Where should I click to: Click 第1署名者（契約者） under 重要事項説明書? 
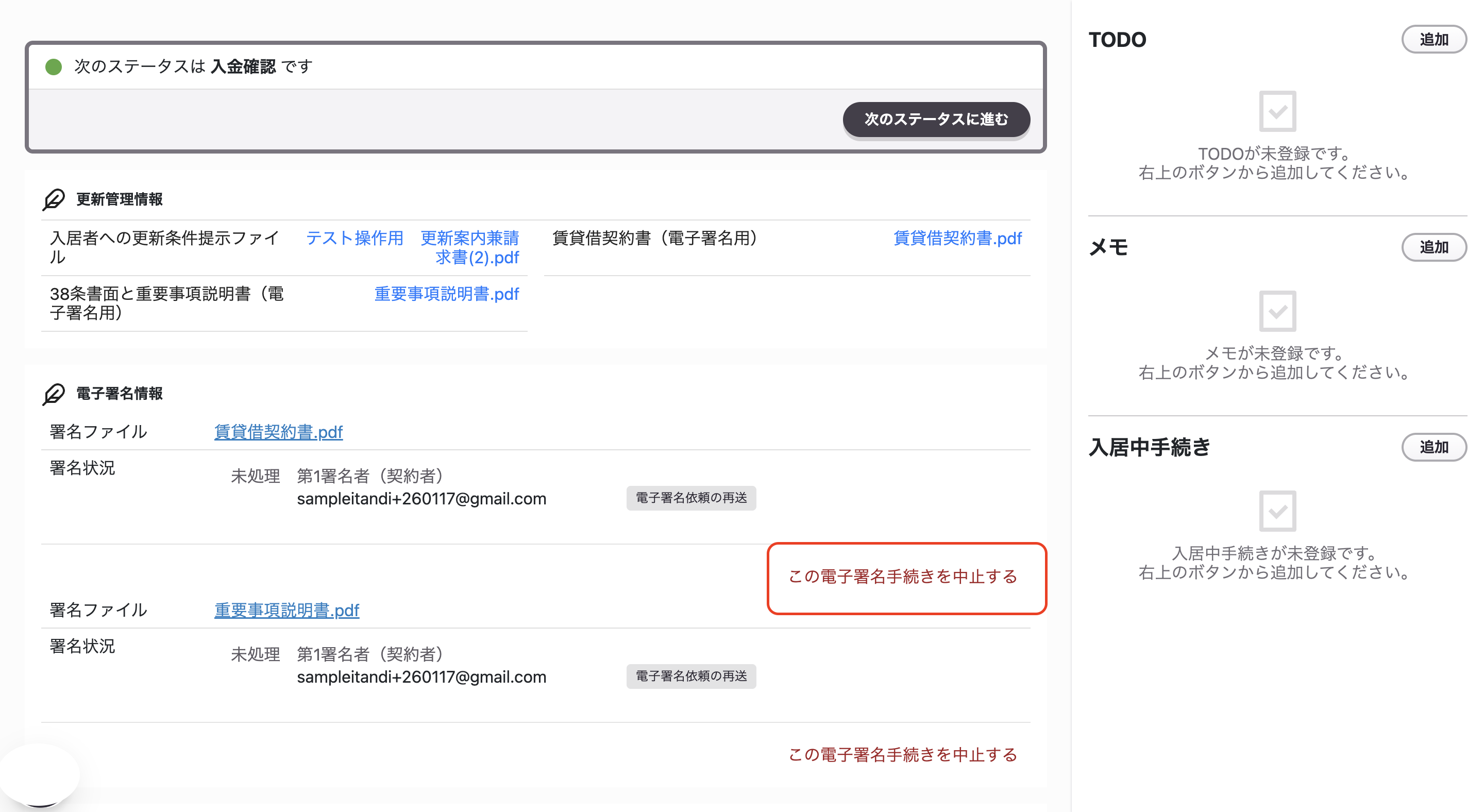click(369, 654)
